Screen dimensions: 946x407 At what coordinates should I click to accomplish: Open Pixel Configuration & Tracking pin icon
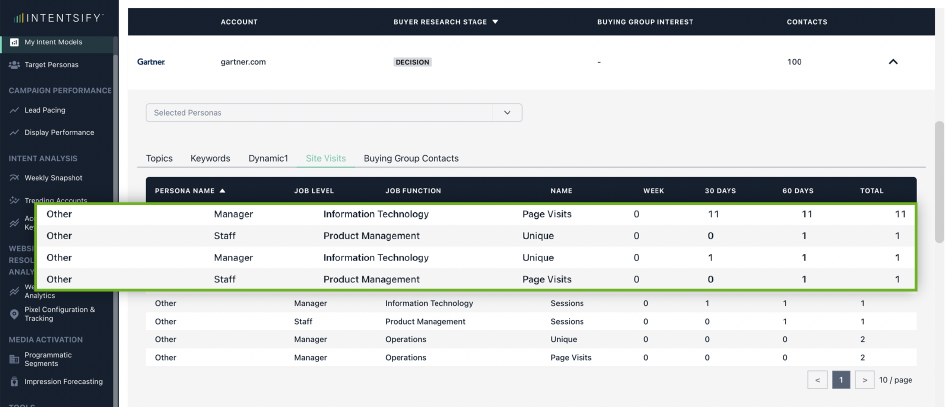[14, 313]
